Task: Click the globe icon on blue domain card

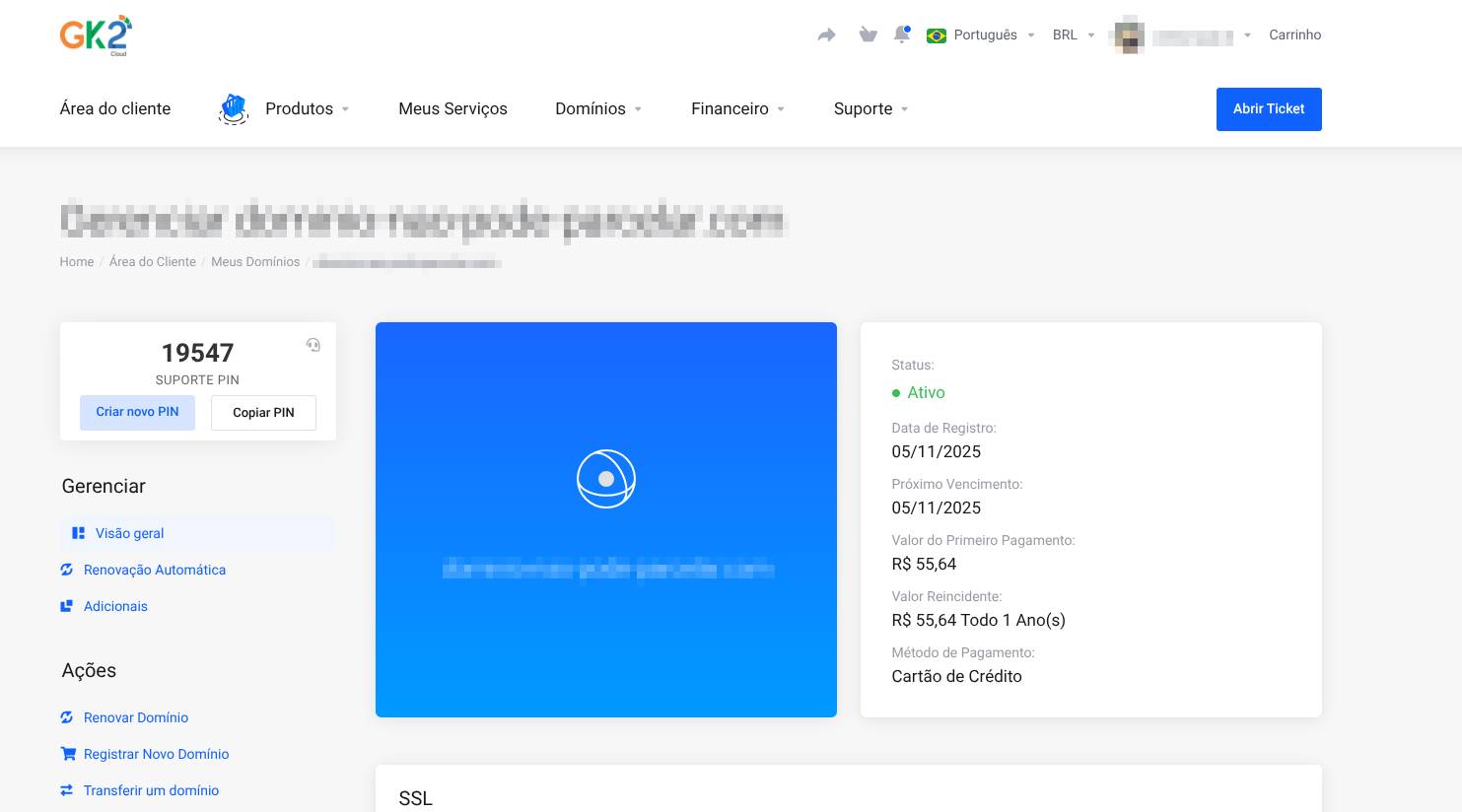Action: [x=605, y=479]
